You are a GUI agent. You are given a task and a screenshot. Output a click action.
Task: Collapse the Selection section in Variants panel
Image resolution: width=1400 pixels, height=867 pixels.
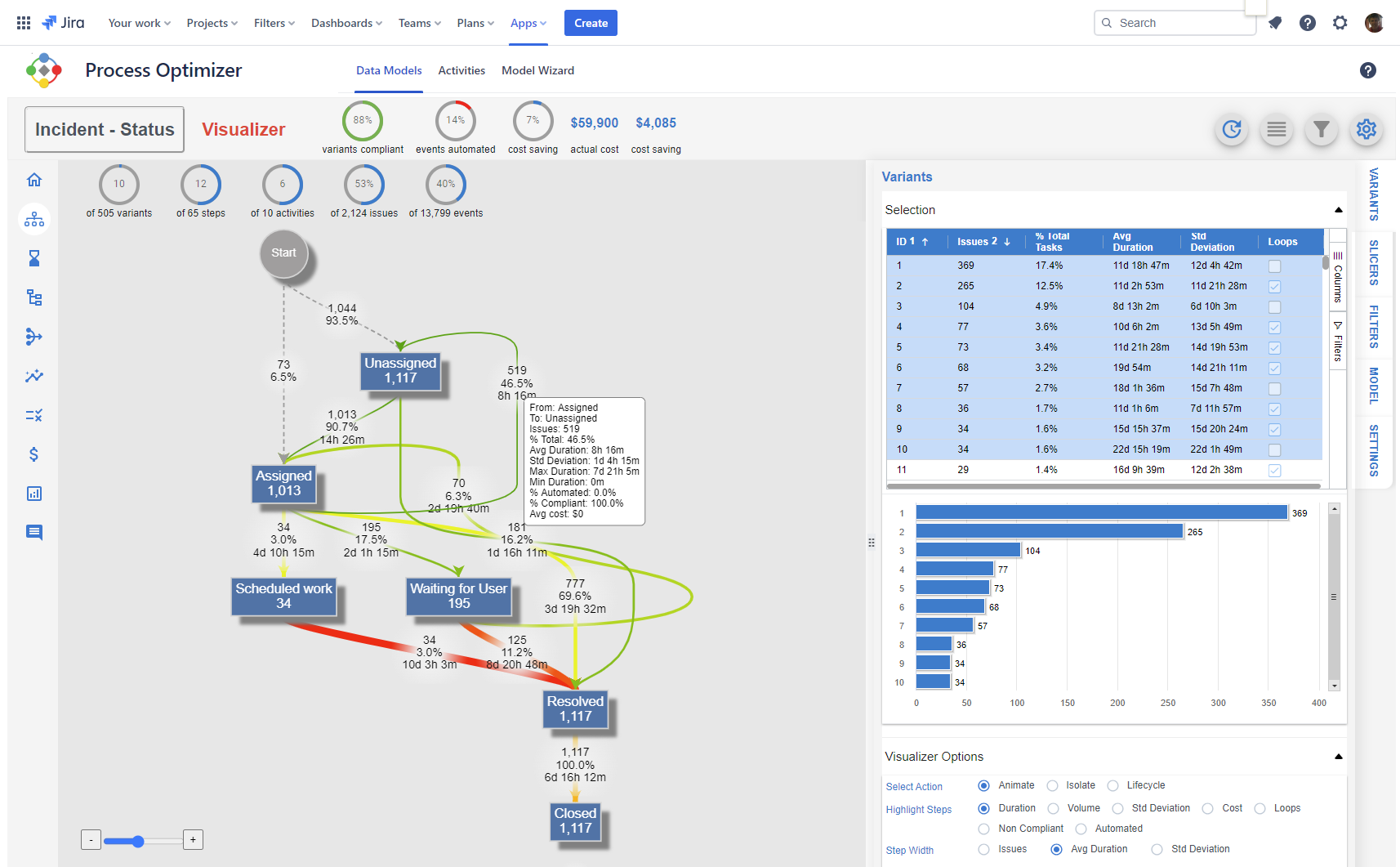point(1338,209)
